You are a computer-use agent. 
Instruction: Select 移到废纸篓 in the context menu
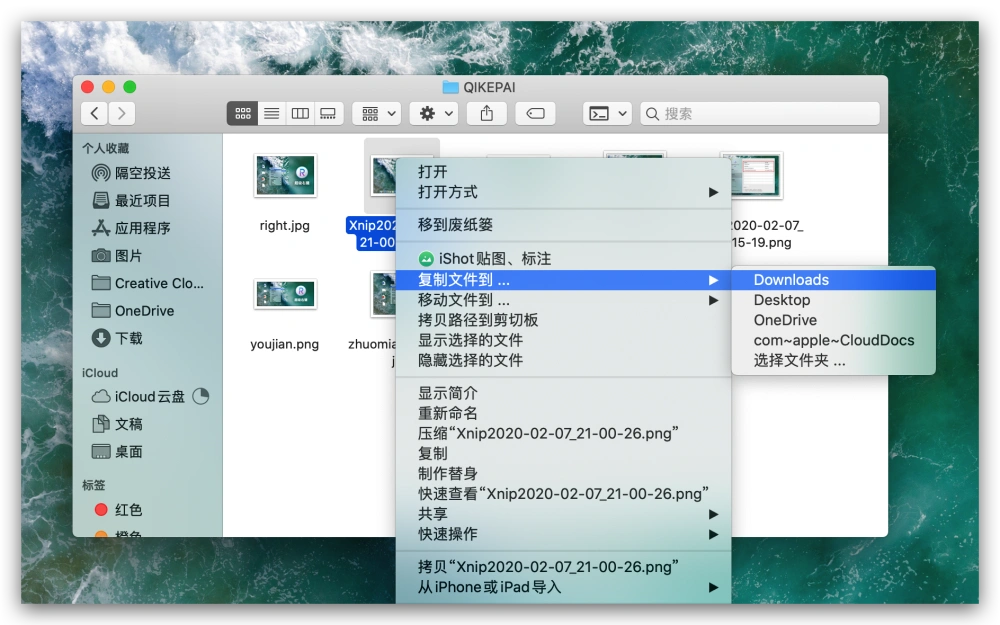[x=455, y=225]
